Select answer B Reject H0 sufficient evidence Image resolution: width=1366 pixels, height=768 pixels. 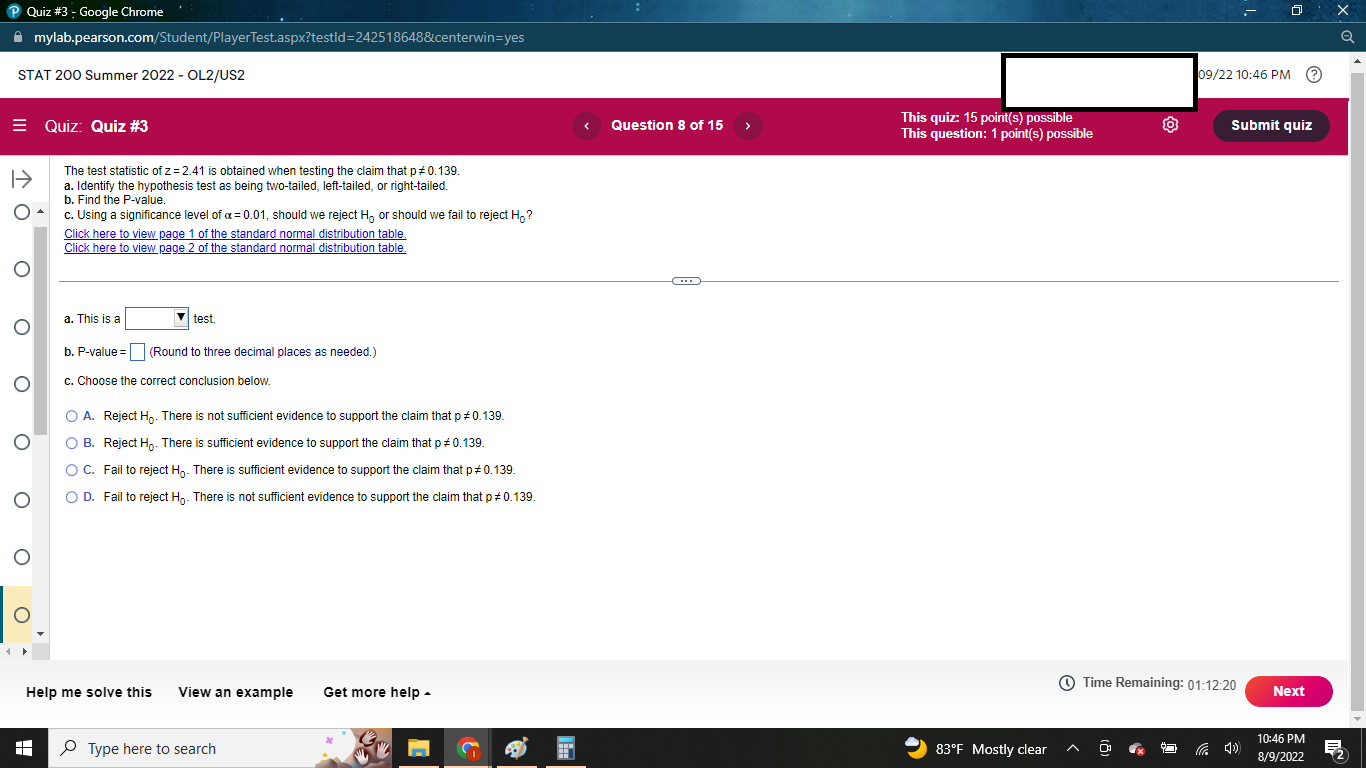[x=72, y=443]
